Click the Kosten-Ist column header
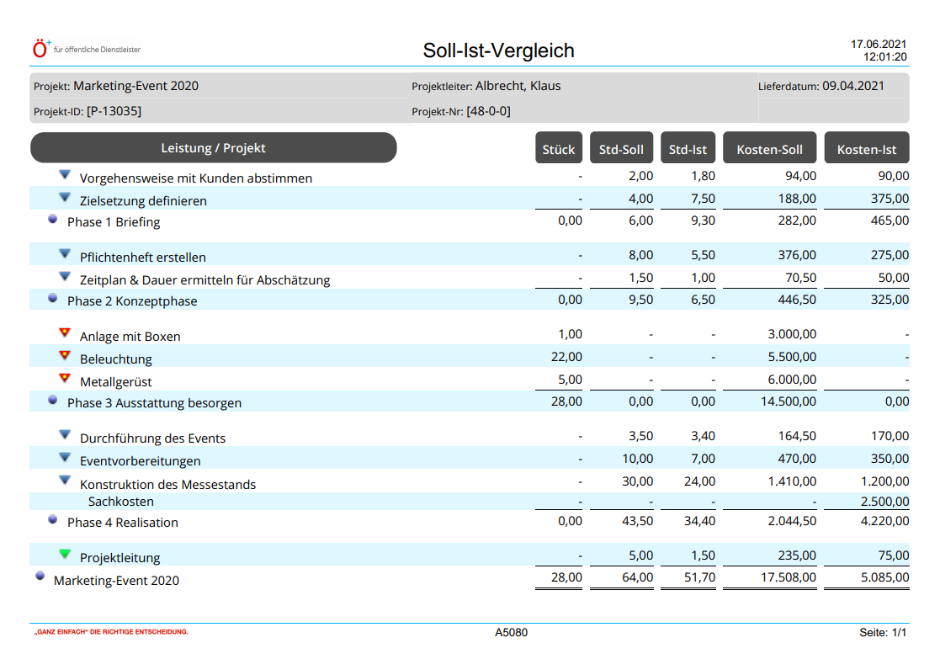Viewport: 940px width, 659px height. coord(867,148)
